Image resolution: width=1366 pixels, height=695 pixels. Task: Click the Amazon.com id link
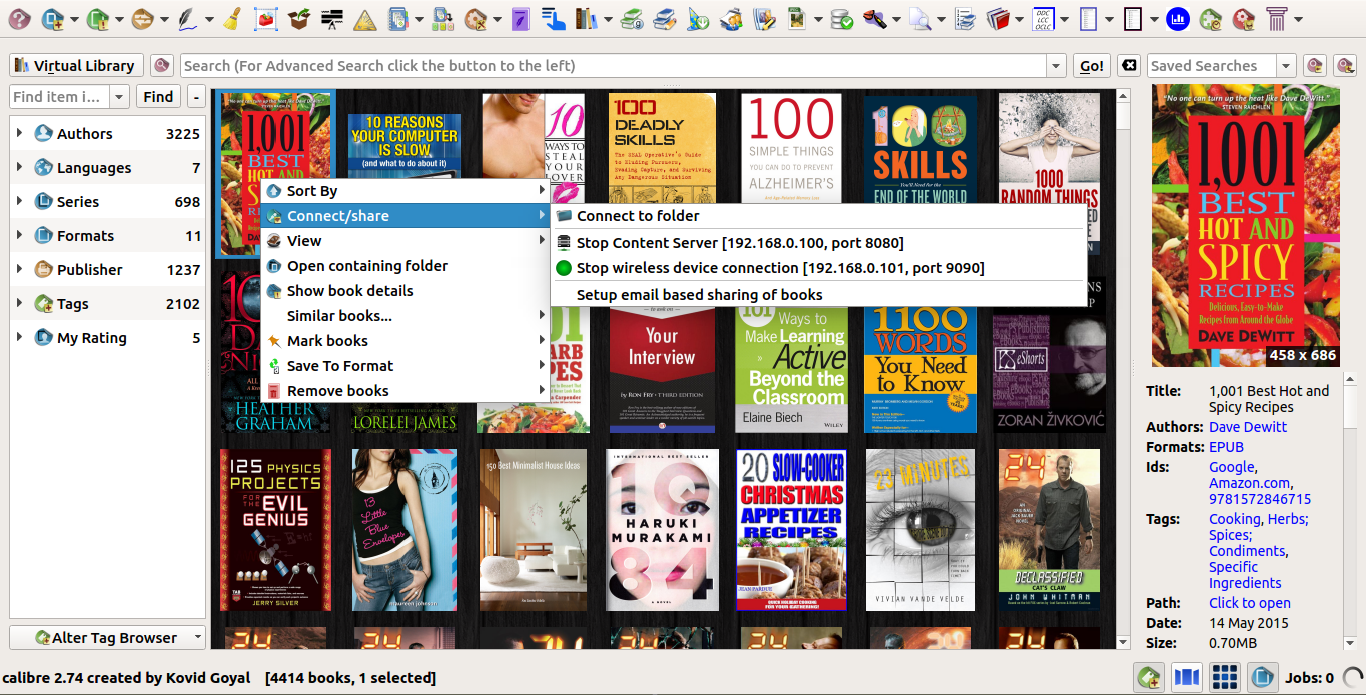coord(1248,483)
